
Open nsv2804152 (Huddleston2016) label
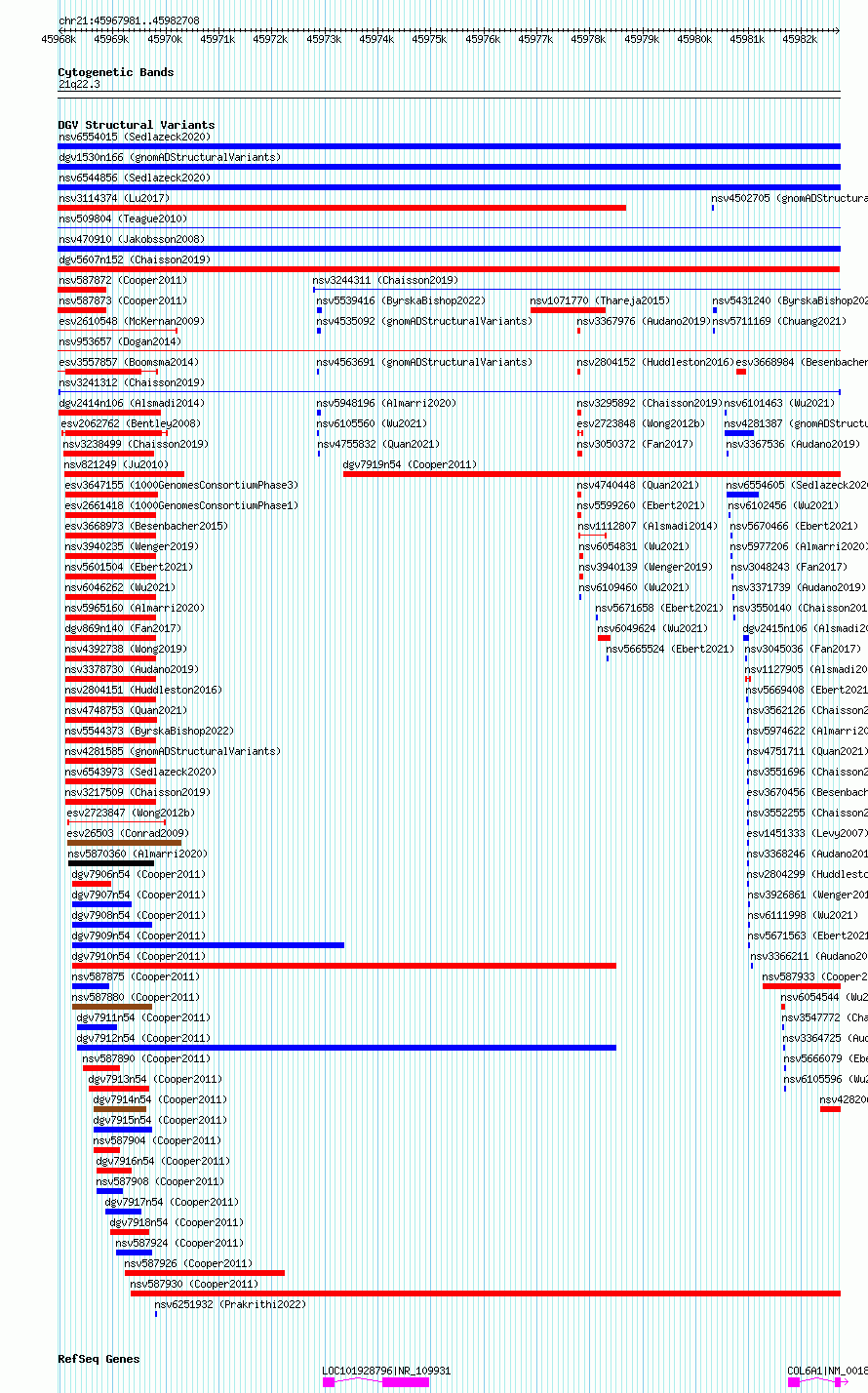(656, 362)
